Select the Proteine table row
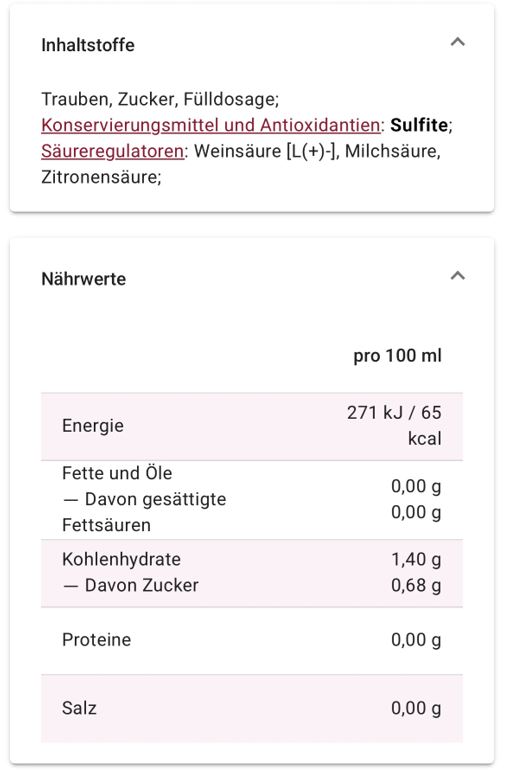 [x=252, y=640]
